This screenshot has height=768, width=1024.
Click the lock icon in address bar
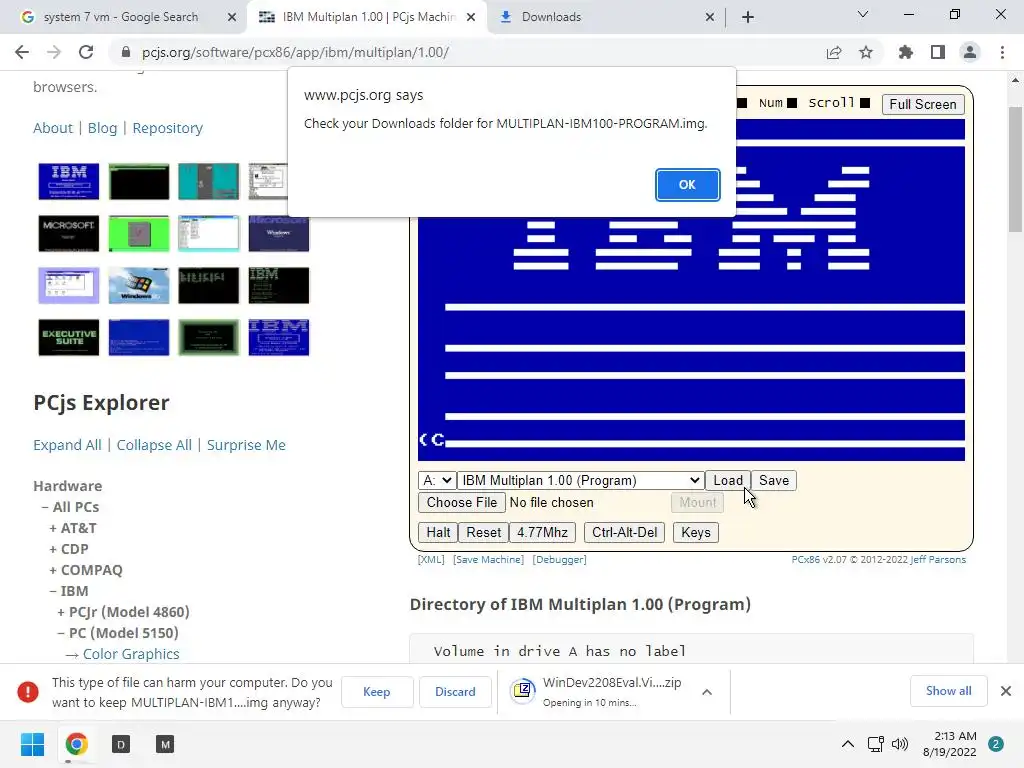[x=126, y=52]
